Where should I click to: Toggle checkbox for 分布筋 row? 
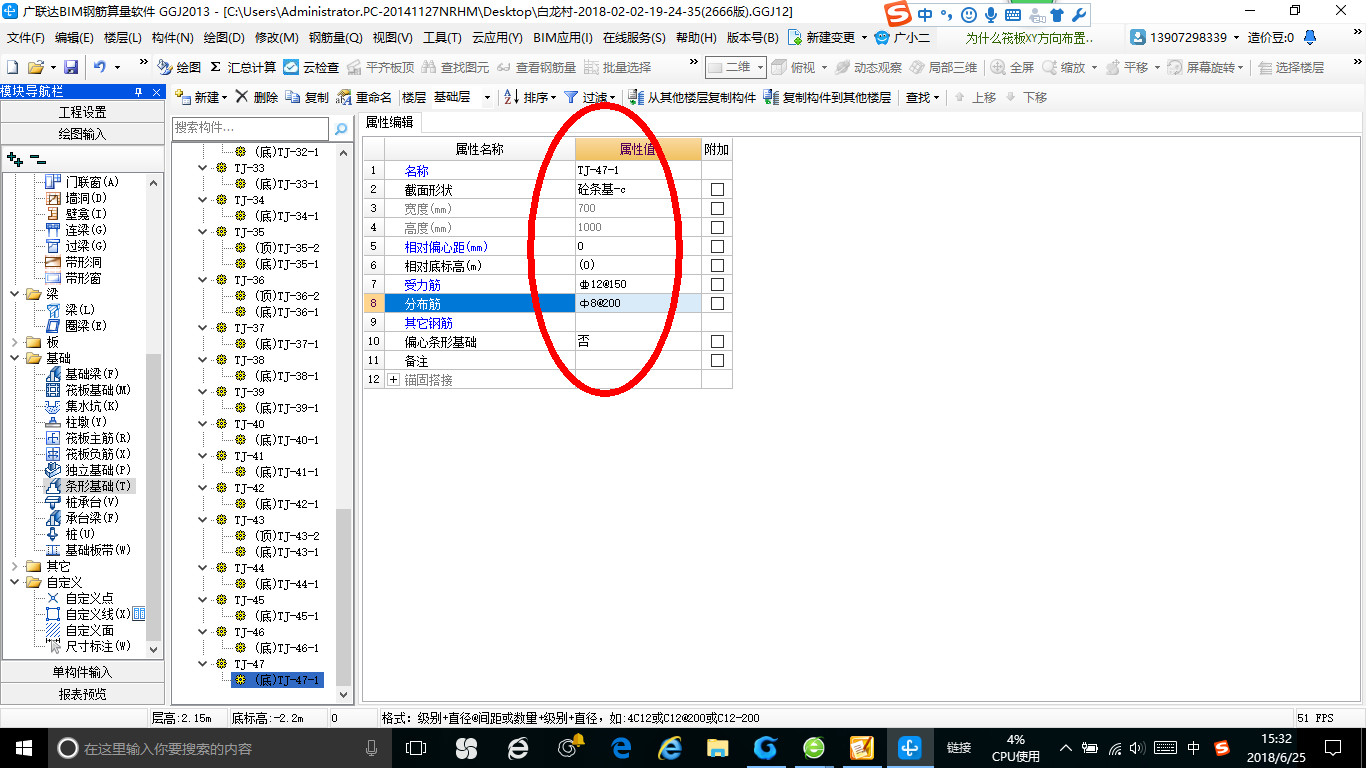[717, 304]
